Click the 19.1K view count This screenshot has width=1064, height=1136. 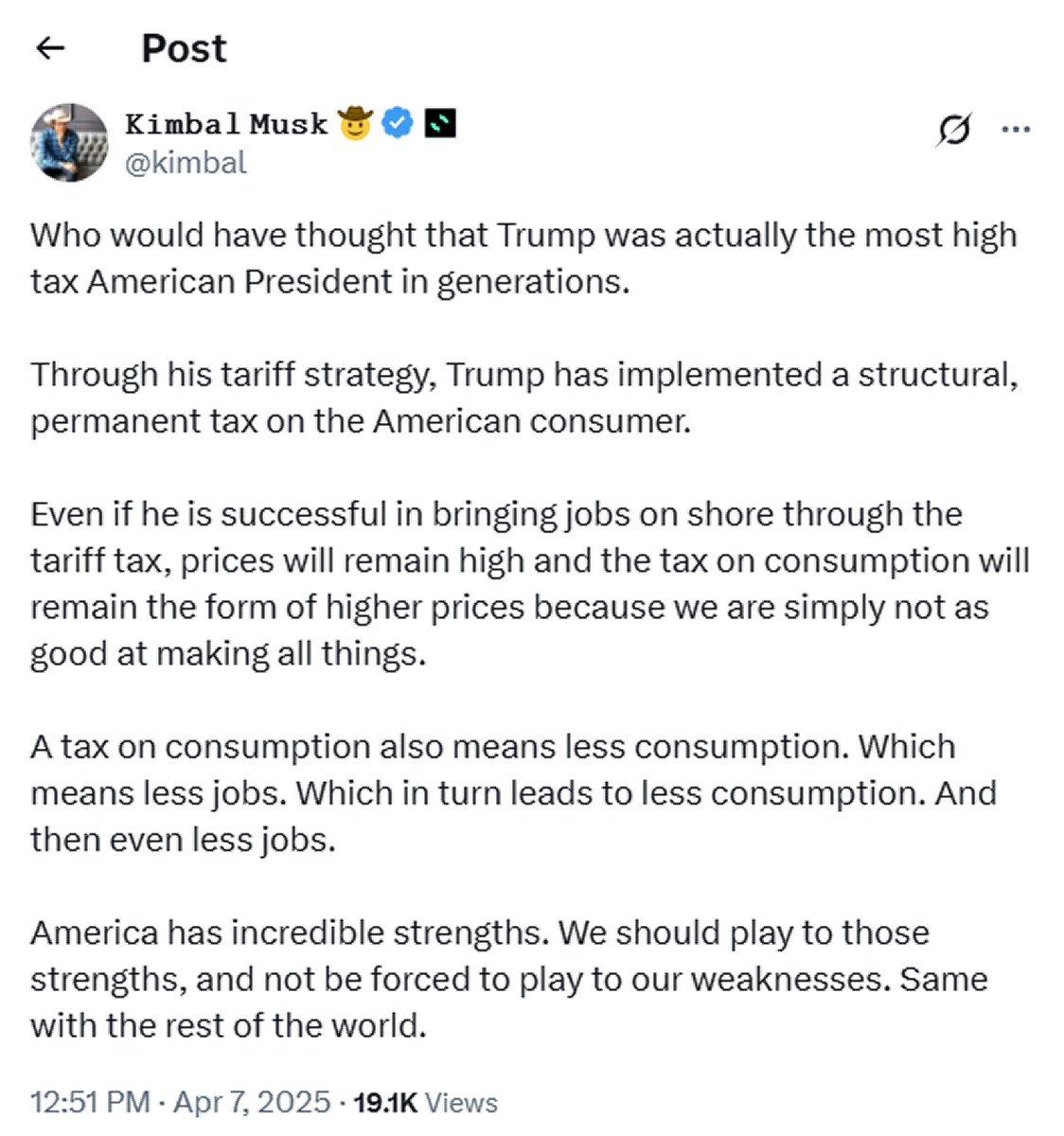click(x=385, y=1103)
